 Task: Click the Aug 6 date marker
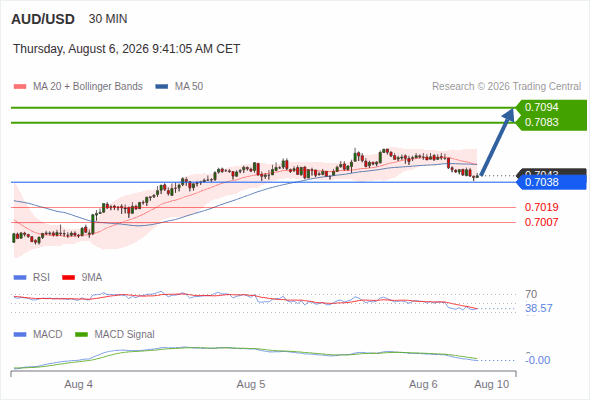423,385
